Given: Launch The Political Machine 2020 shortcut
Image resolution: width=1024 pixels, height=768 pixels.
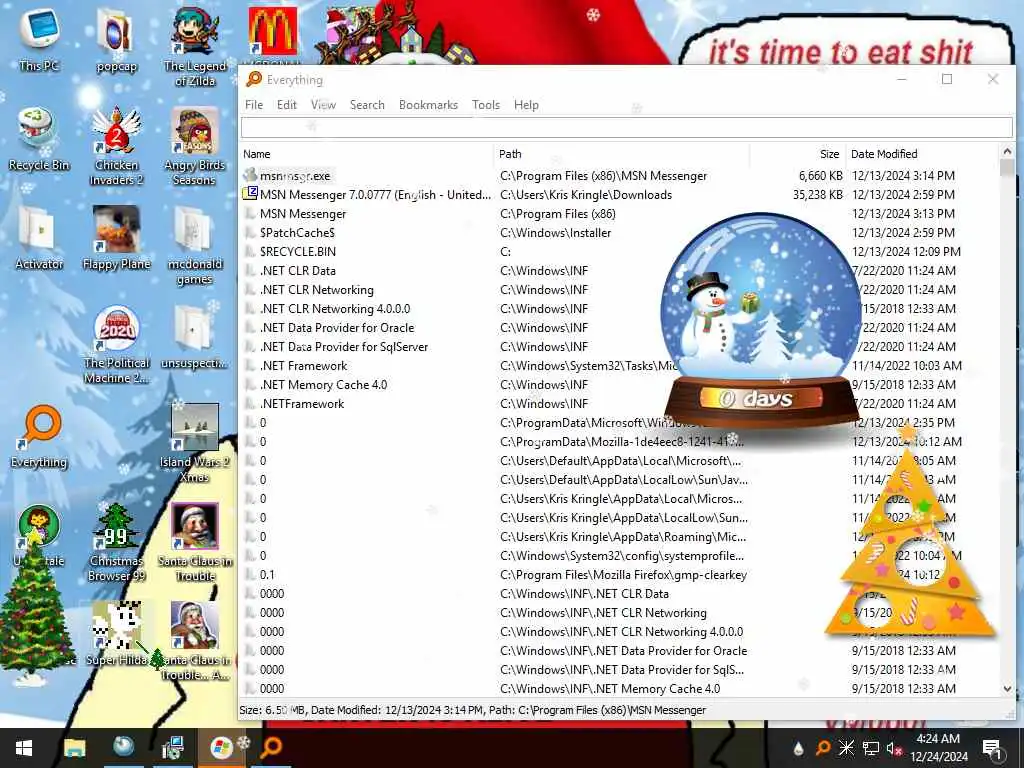Looking at the screenshot, I should 116,345.
